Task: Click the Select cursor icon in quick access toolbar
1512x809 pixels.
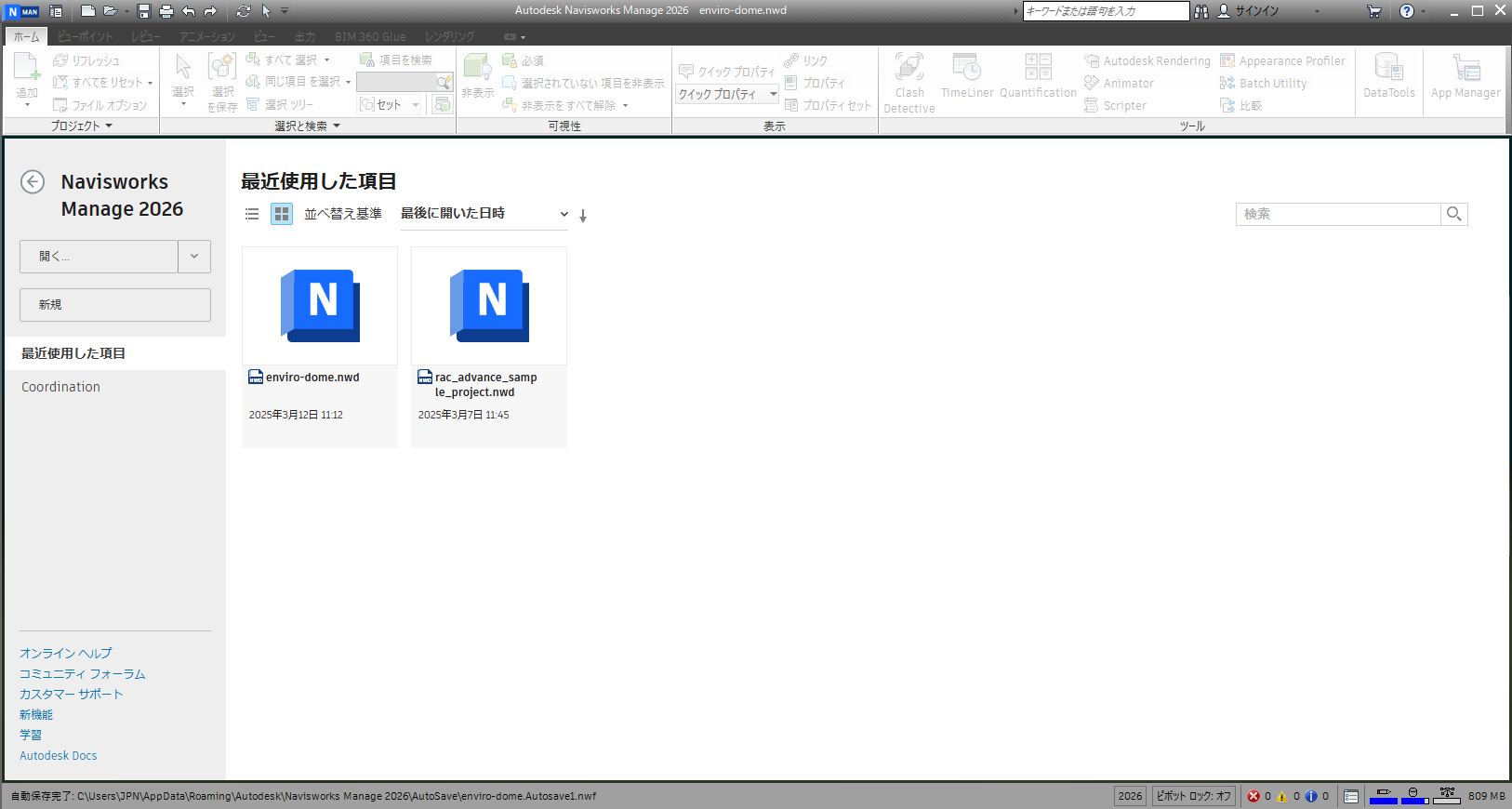Action: pos(266,11)
